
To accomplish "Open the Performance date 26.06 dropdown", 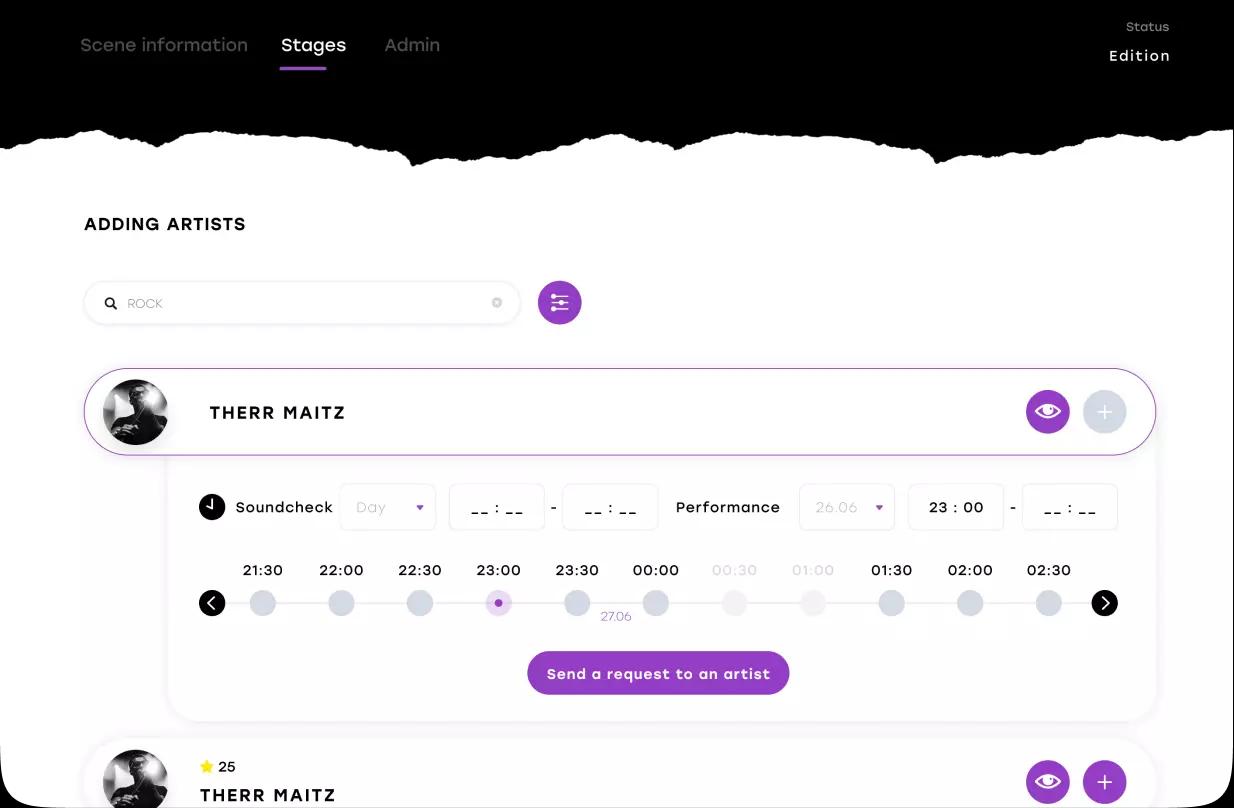I will click(x=846, y=507).
